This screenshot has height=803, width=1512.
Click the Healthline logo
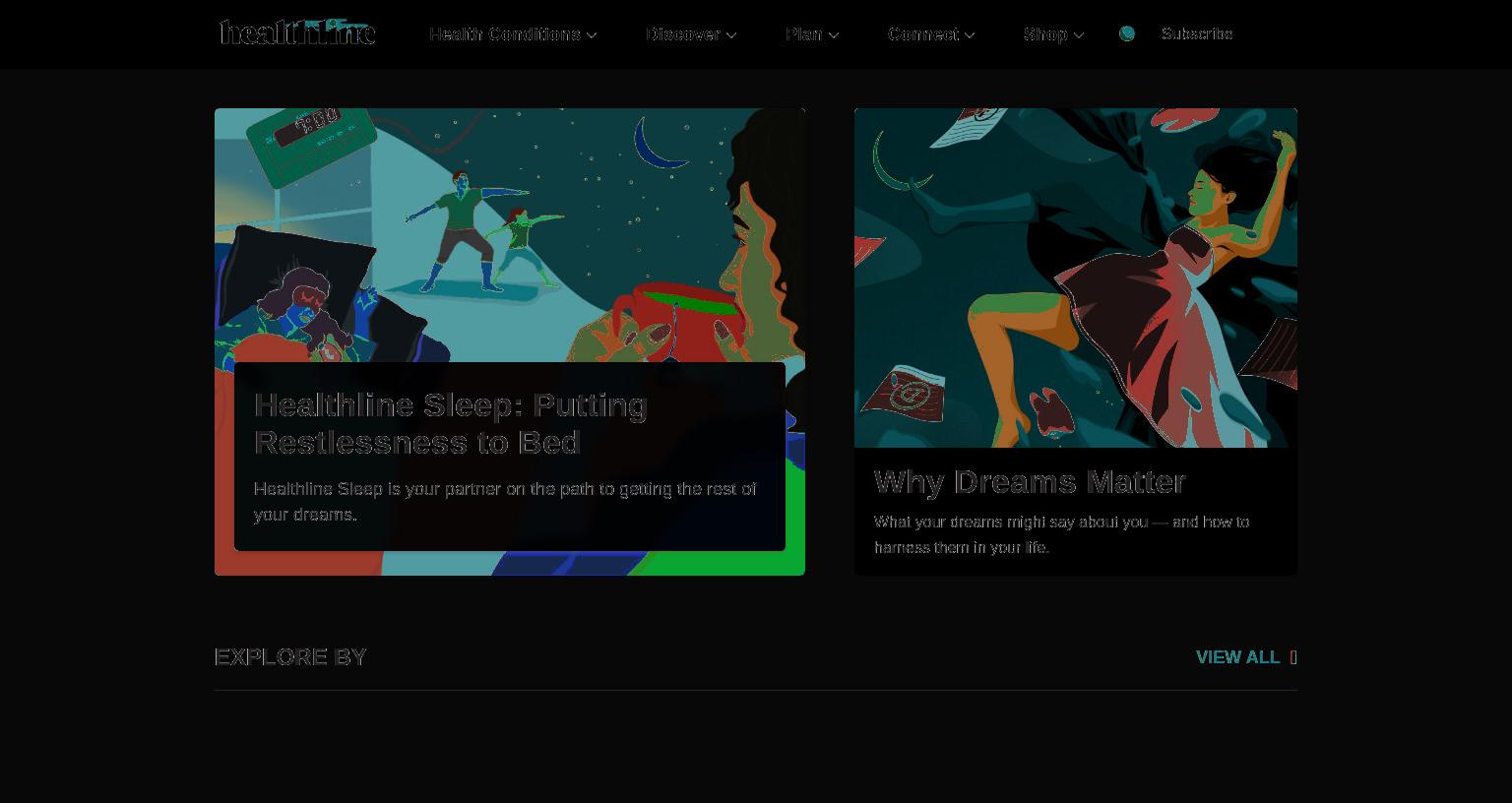coord(297,32)
